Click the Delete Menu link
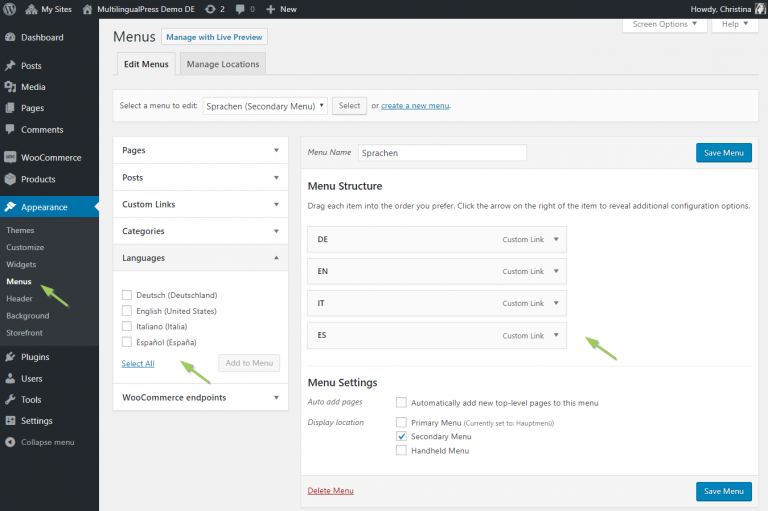 coord(330,491)
